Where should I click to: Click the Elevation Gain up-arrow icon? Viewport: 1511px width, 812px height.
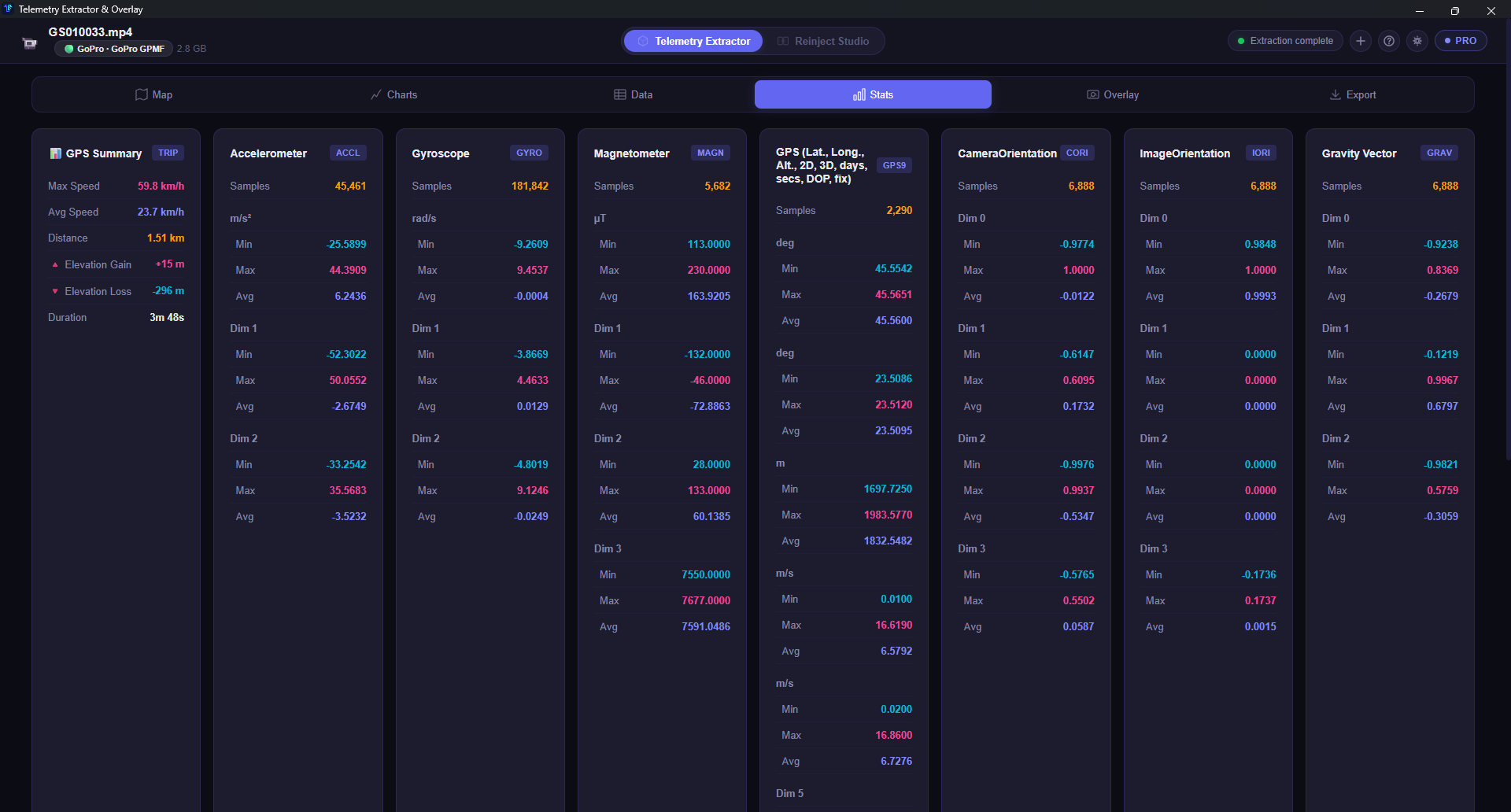(55, 265)
